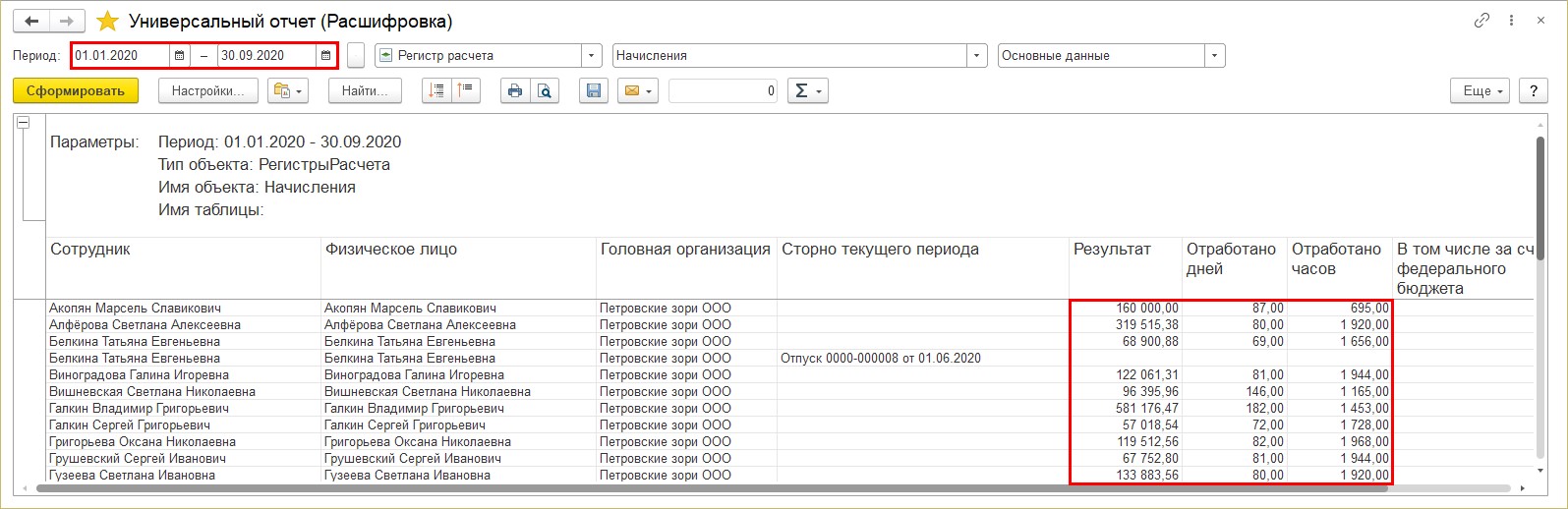
Task: Select employee cell Алфёрова Светлана Алексеевна
Action: 184,325
